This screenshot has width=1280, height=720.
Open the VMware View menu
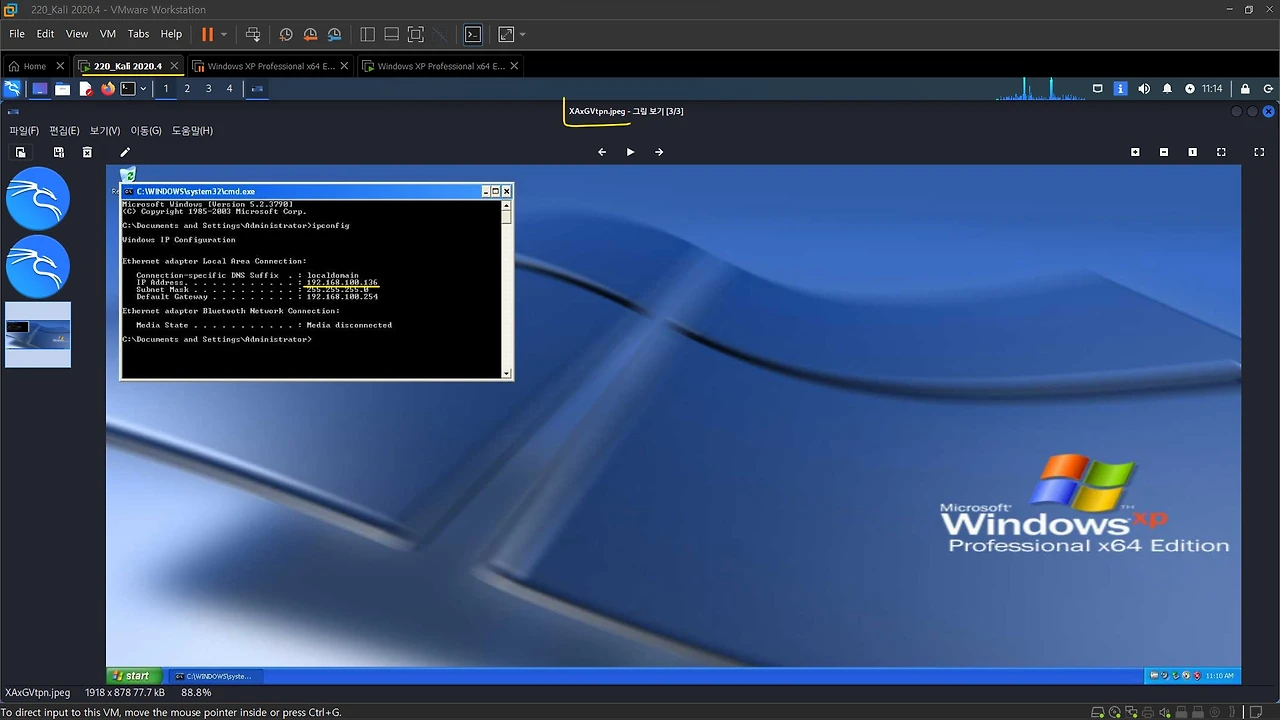[x=77, y=34]
